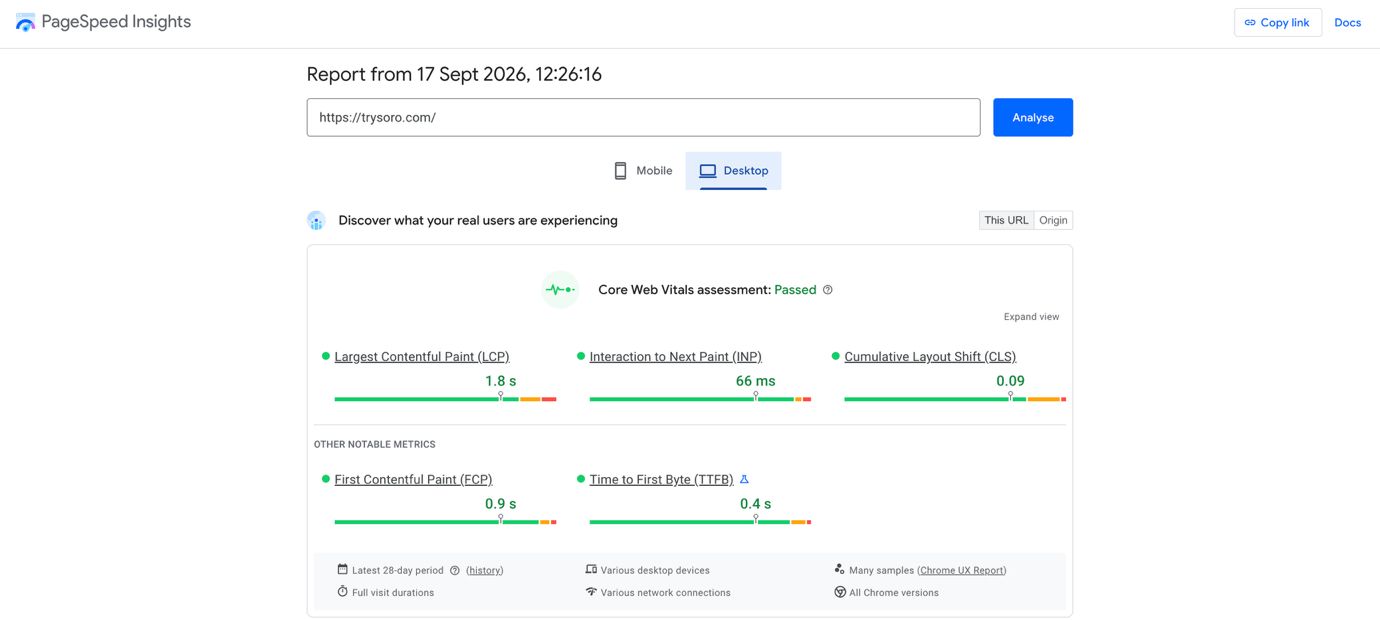Screen dimensions: 1380x620
Task: Click the TTFB value 0.4 s
Action: 755,504
